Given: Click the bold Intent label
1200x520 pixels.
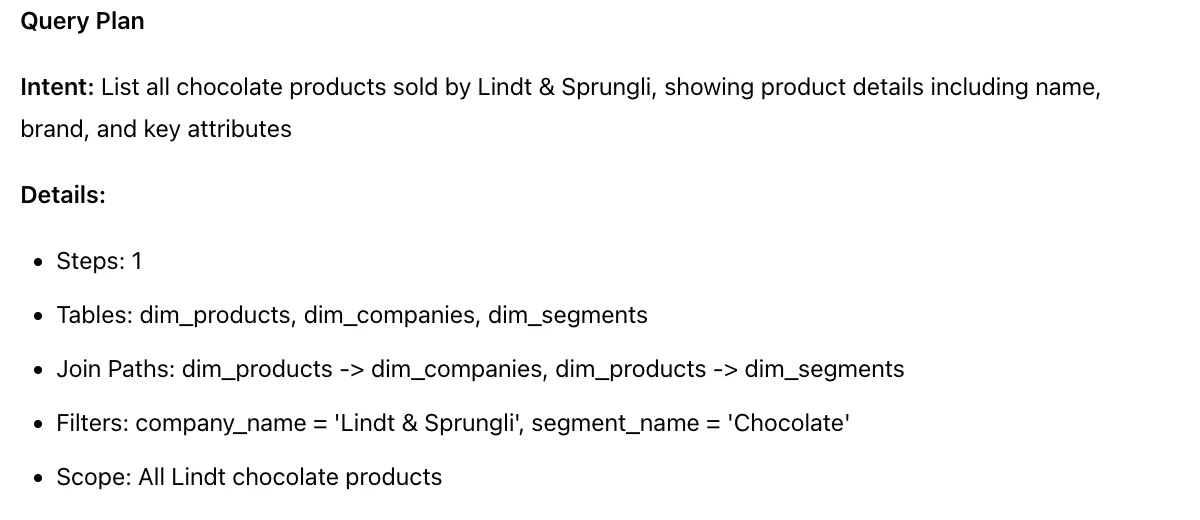Looking at the screenshot, I should (x=57, y=87).
